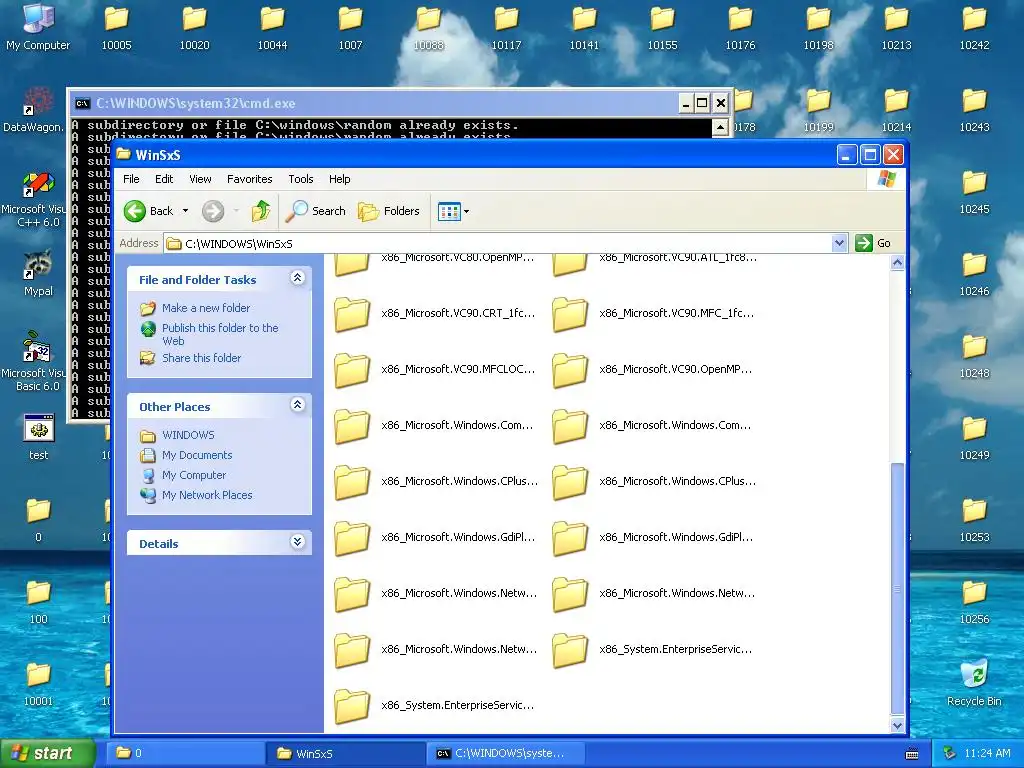Switch to WinSxS taskbar button

(345, 753)
